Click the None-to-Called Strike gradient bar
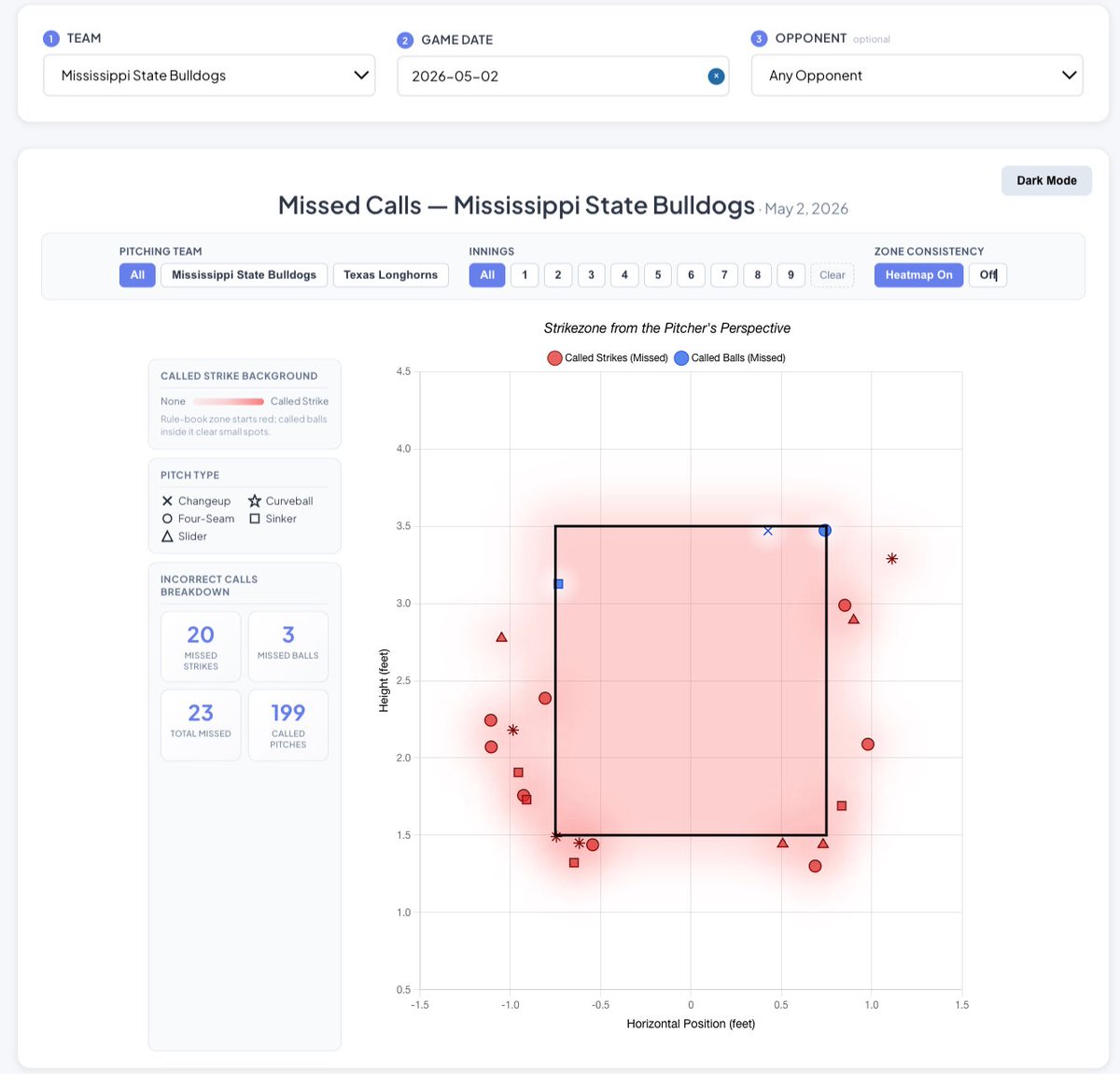Viewport: 1120px width, 1074px height. 228,402
